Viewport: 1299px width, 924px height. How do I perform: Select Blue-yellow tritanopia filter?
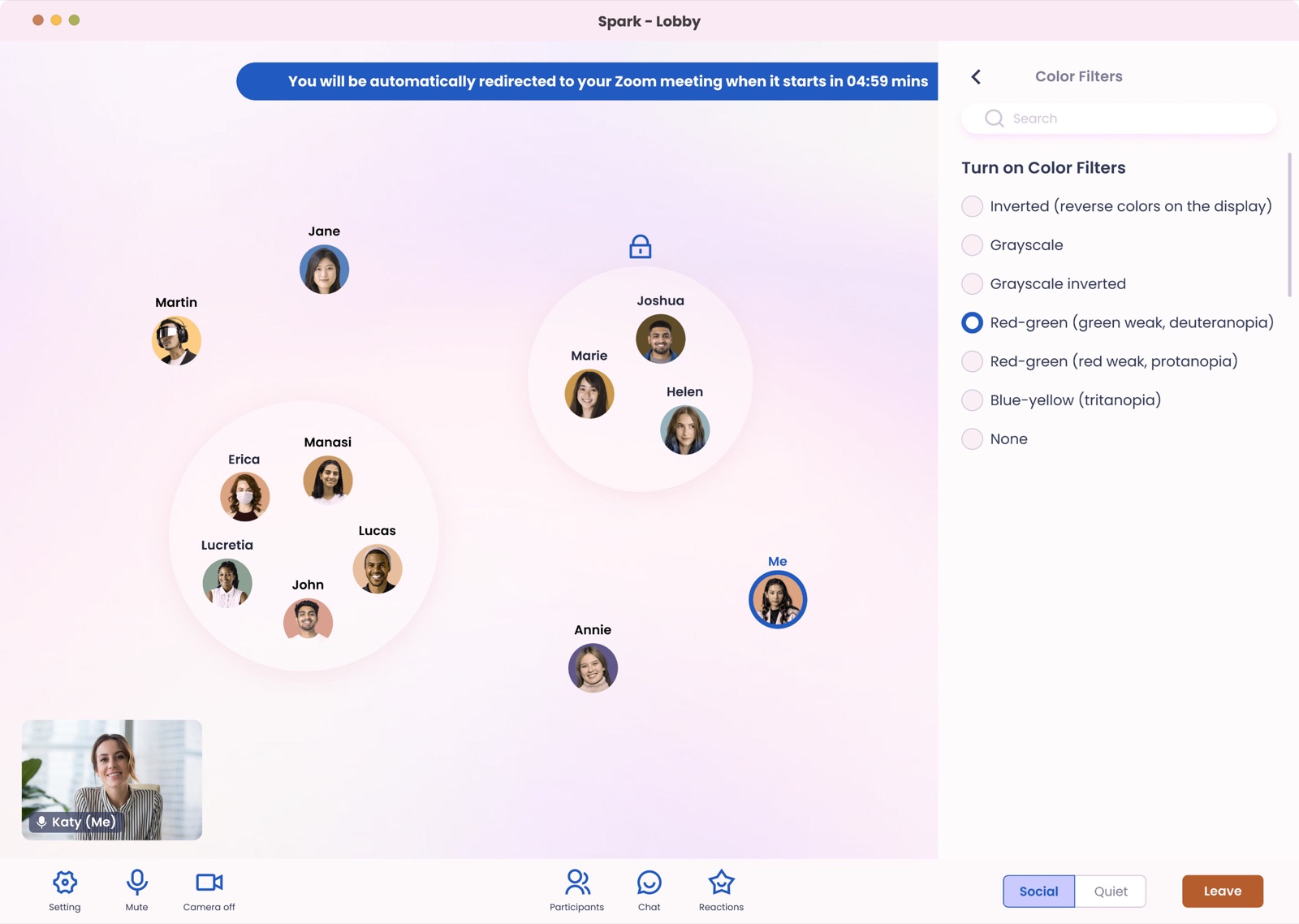[x=1061, y=400]
